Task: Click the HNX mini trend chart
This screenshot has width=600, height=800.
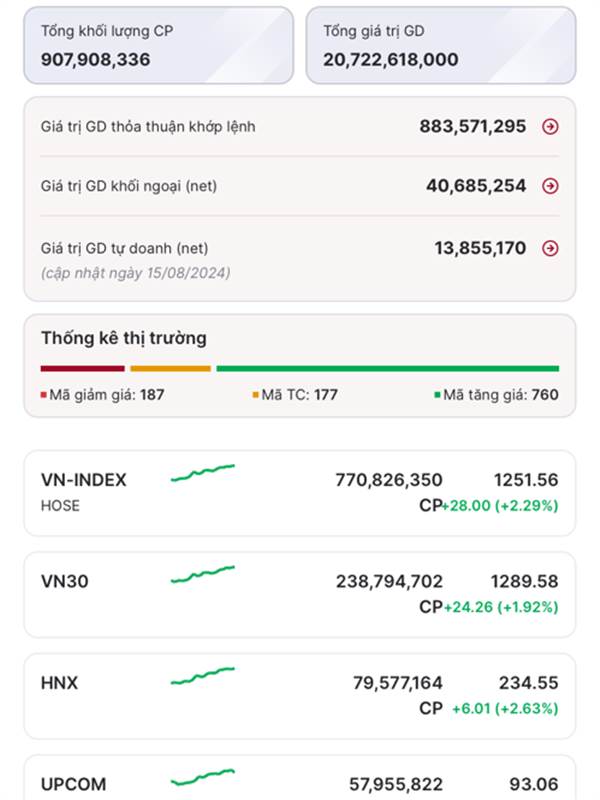Action: (x=203, y=676)
